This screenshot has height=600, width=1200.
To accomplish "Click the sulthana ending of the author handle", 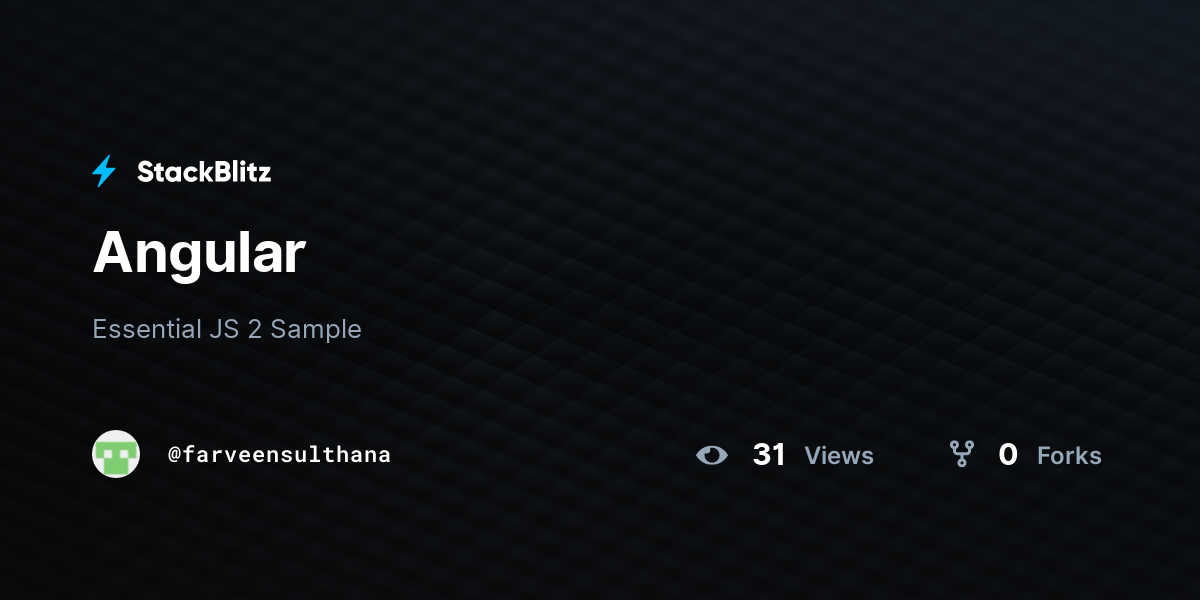I will tap(340, 455).
